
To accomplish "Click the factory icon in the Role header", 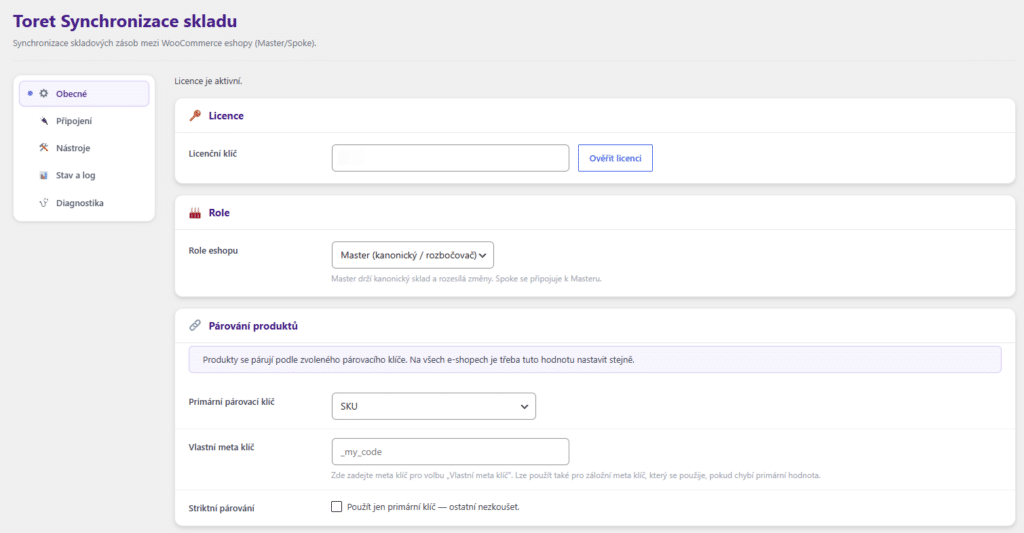I will [195, 213].
